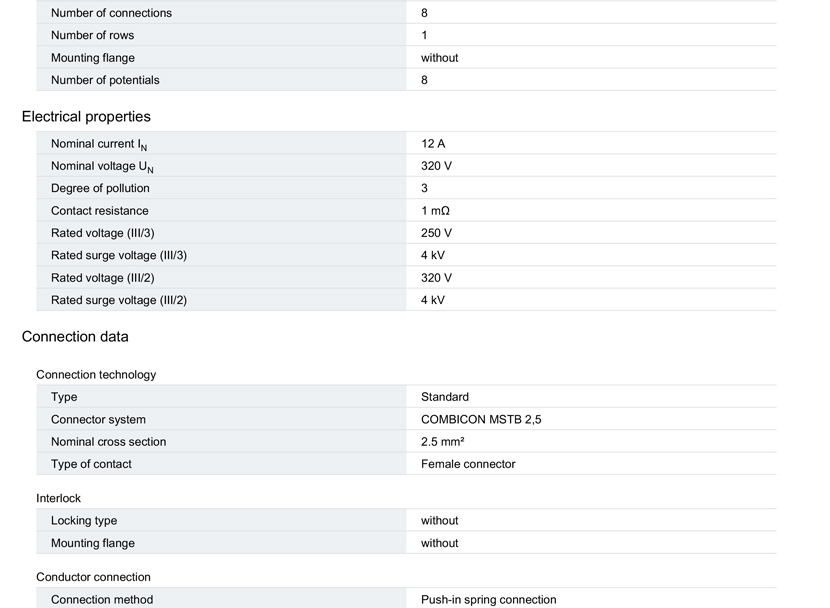
Task: Select the Nominal cross section label
Action: (x=109, y=441)
